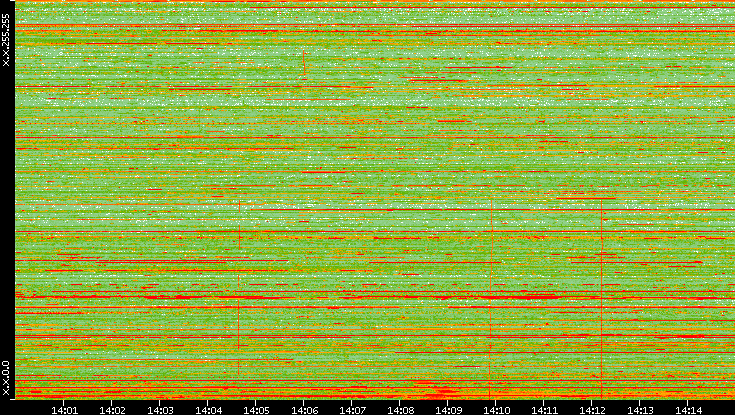Click the x.x.255.255 address axis label

(x=6, y=40)
